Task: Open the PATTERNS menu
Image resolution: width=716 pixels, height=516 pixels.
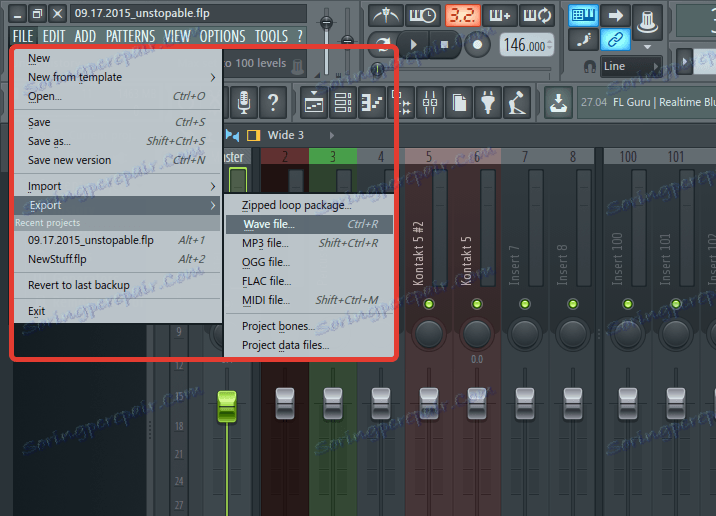Action: pos(130,36)
